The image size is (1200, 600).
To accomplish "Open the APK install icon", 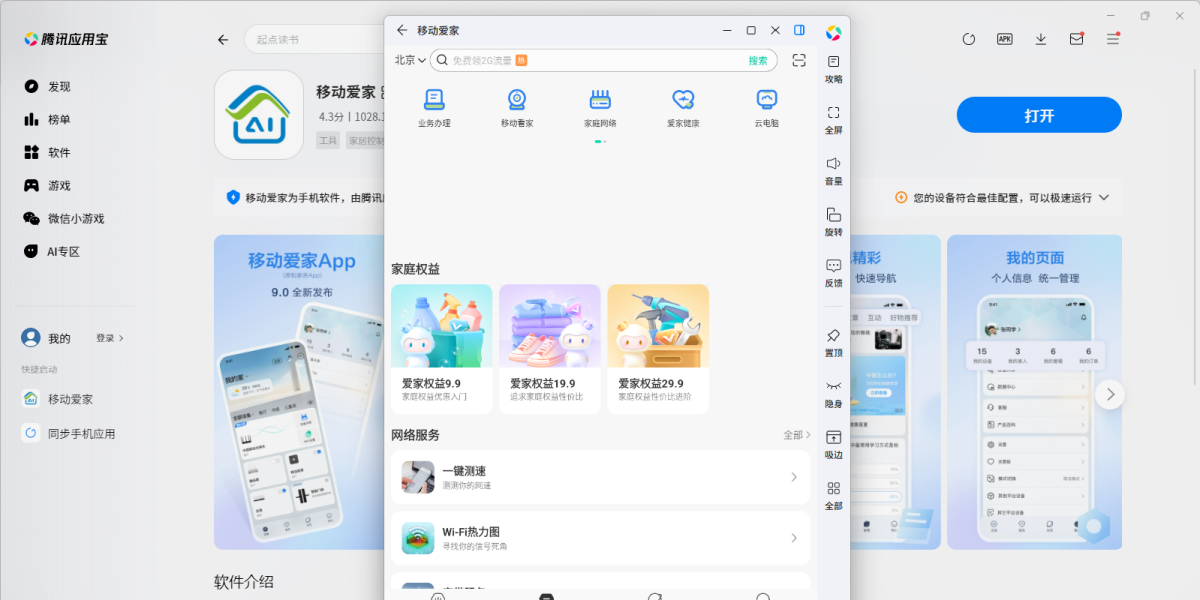I will point(1005,39).
